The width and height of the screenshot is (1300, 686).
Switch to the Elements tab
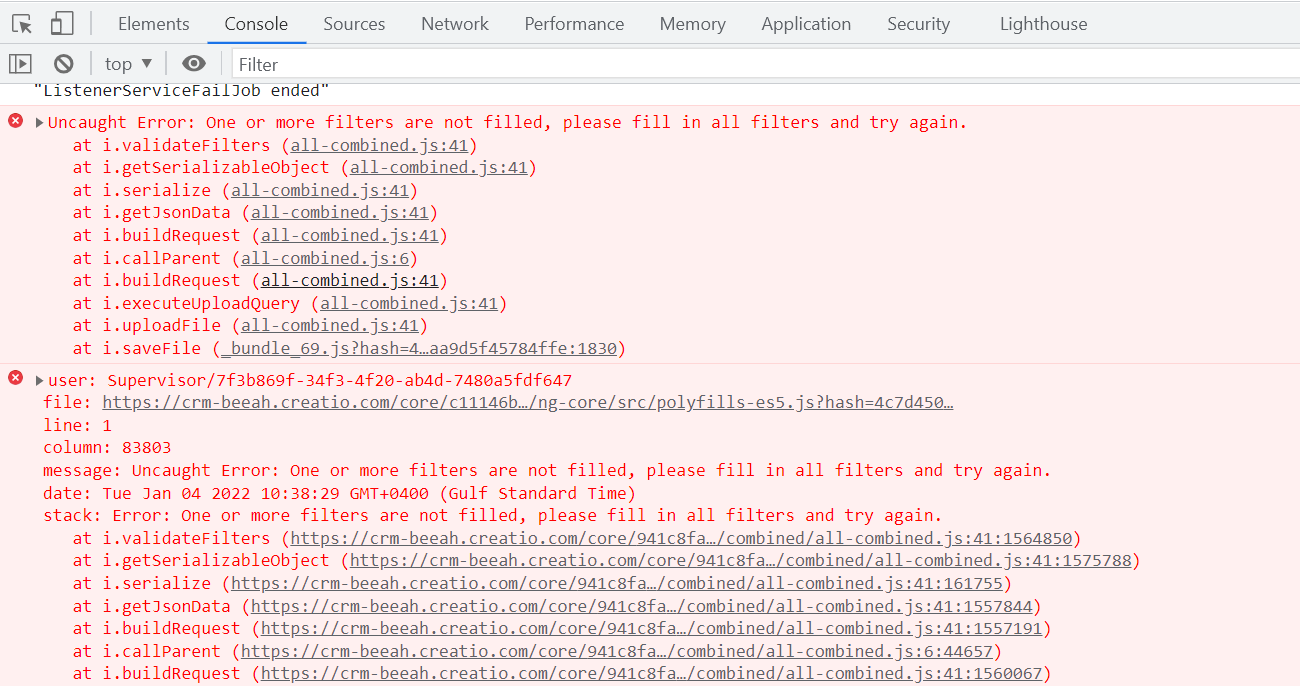pos(153,23)
